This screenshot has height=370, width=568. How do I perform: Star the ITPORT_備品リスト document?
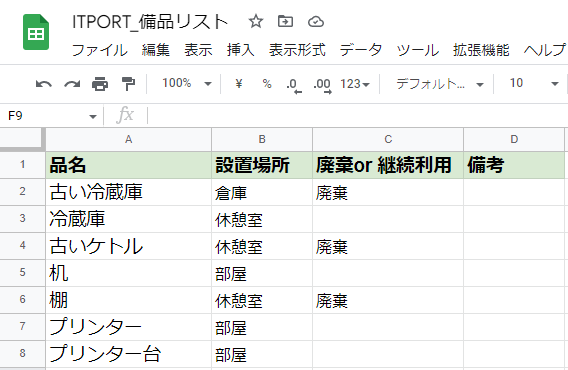point(256,21)
